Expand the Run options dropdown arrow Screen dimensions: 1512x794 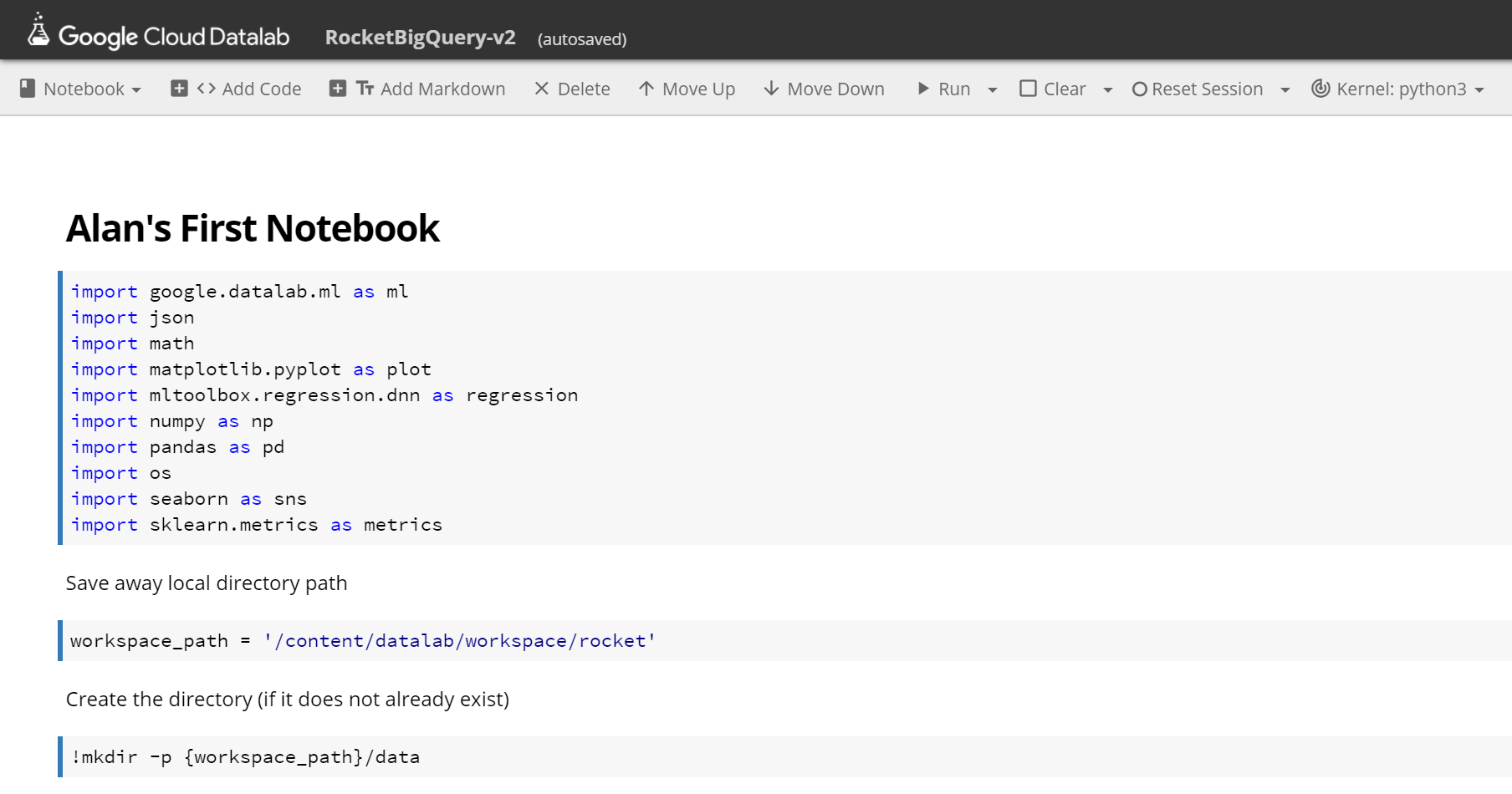coord(993,89)
